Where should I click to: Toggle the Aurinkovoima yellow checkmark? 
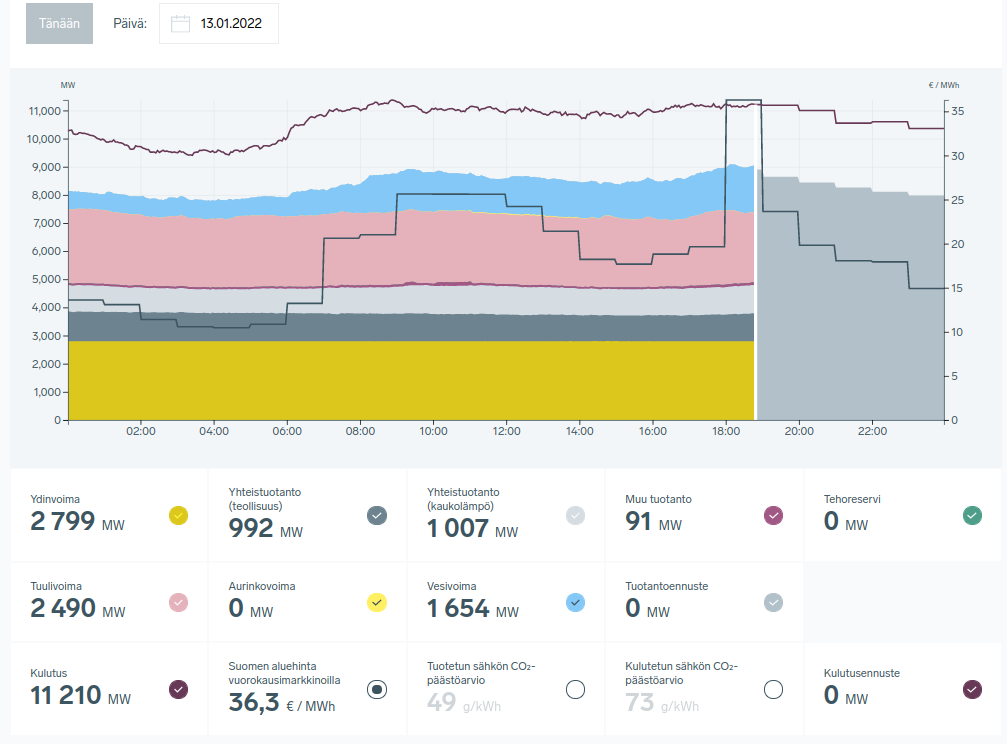tap(377, 602)
